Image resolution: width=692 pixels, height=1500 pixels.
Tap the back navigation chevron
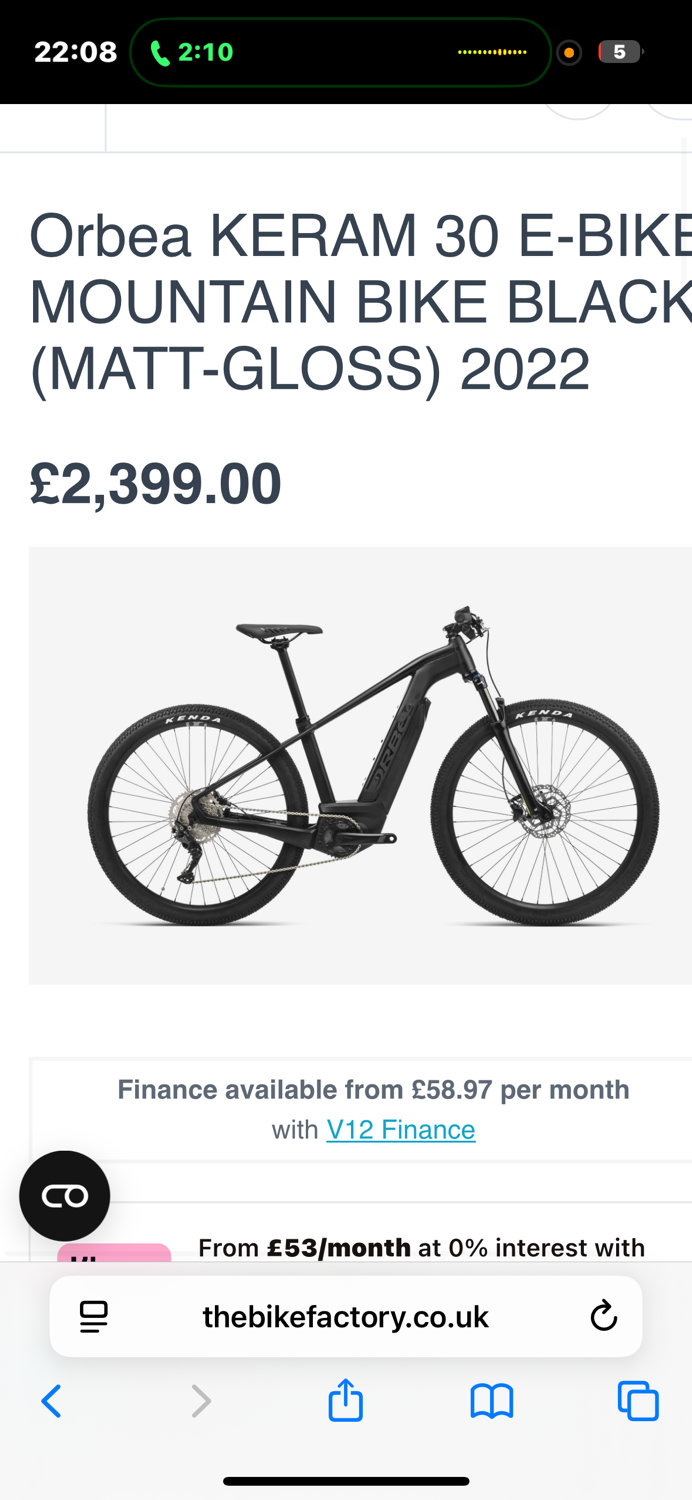click(x=52, y=1400)
